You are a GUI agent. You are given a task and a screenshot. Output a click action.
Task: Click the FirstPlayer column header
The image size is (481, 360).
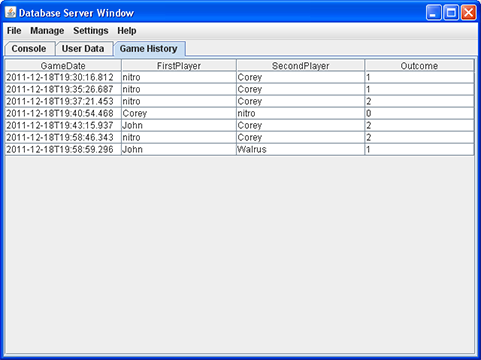click(179, 66)
